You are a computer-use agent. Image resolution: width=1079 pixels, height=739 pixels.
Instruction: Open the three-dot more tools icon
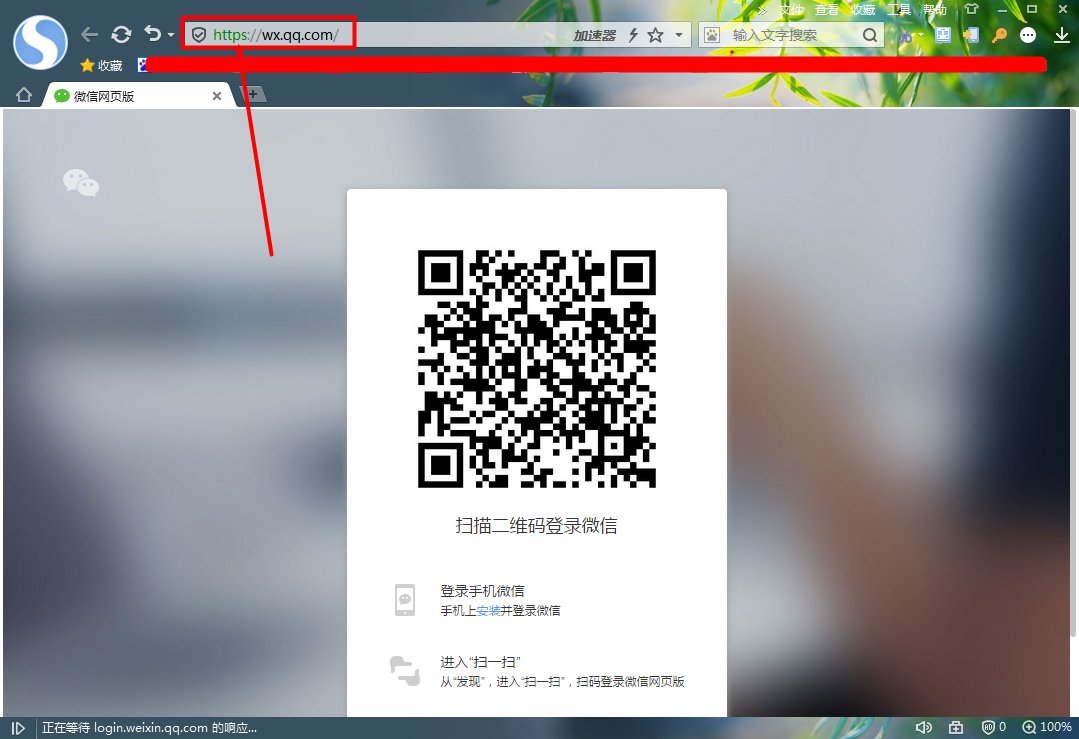[1027, 35]
